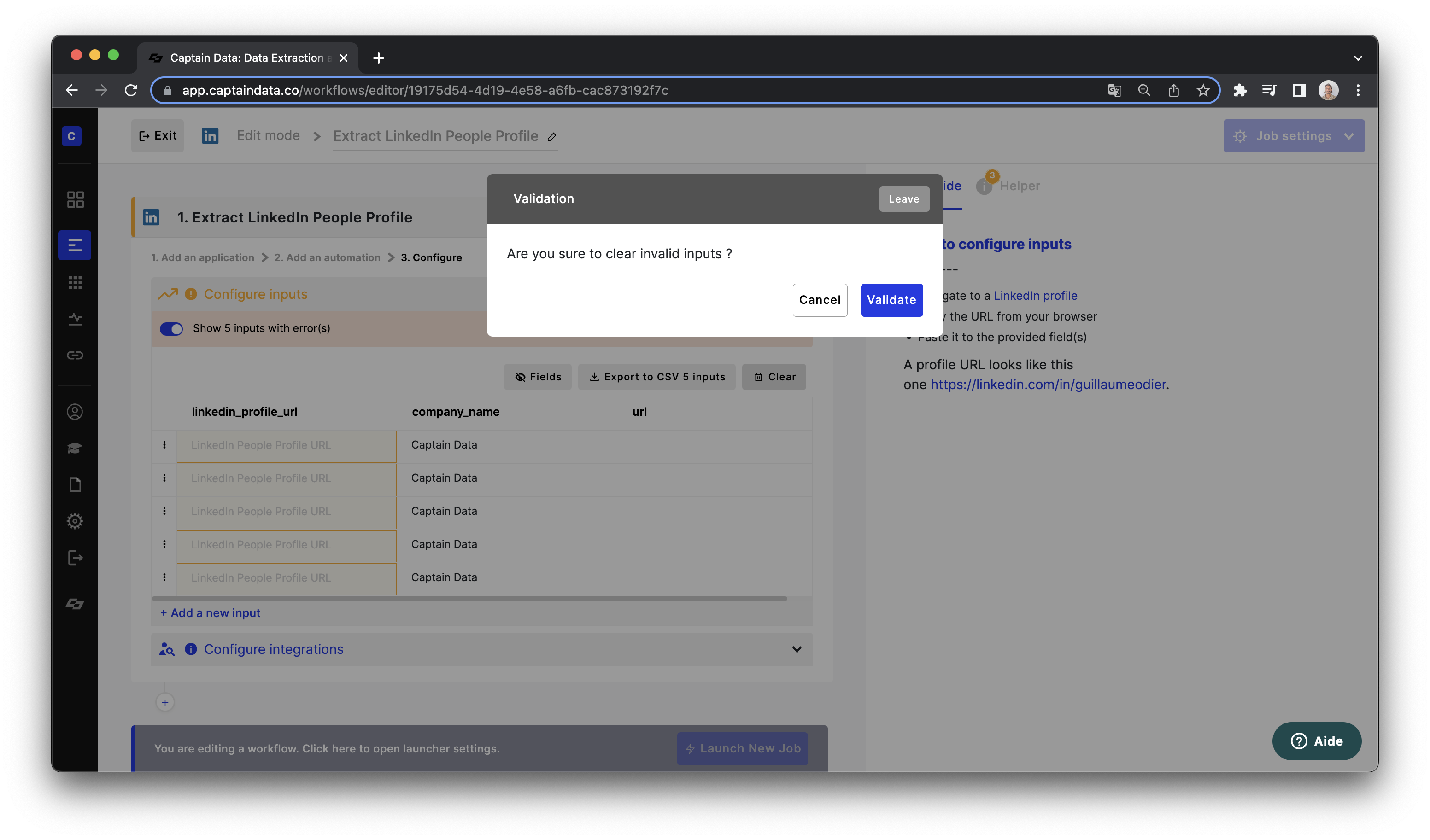Screen dimensions: 1430x840
Task: Open dashboard grid icon in sidebar
Action: [75, 200]
